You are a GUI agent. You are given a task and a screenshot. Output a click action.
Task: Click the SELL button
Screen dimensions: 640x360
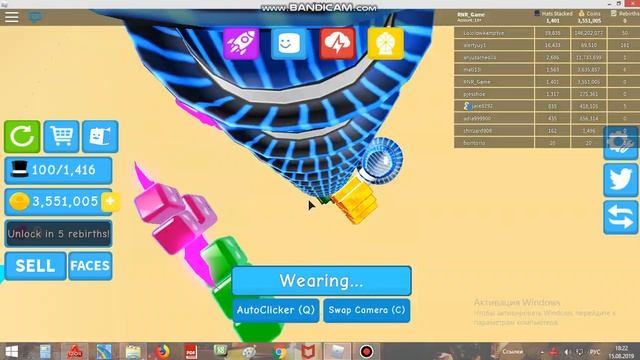click(x=36, y=266)
